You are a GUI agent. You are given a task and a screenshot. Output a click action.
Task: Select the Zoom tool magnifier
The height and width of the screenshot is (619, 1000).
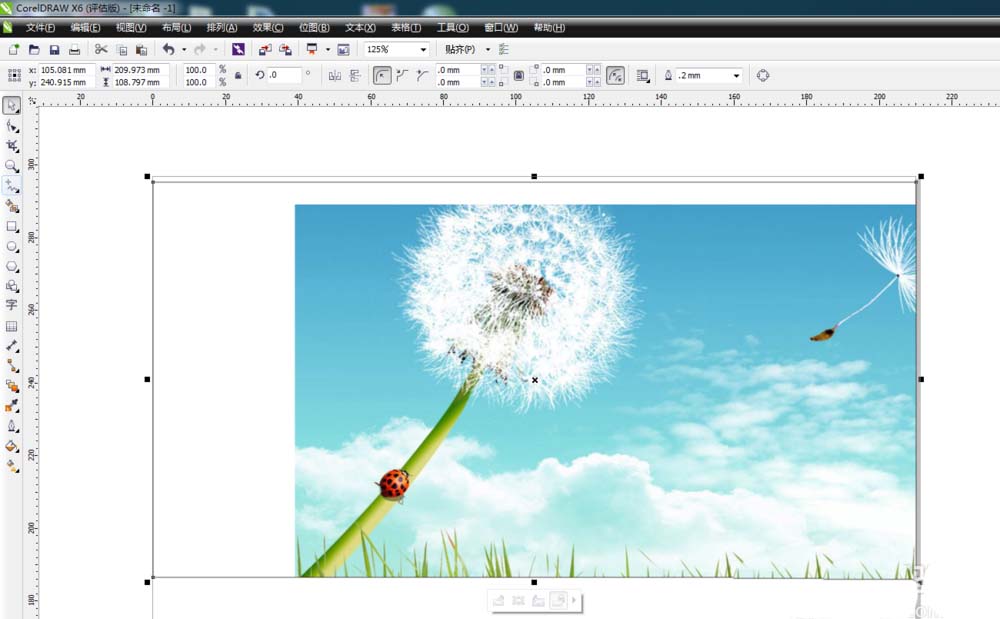tap(12, 166)
